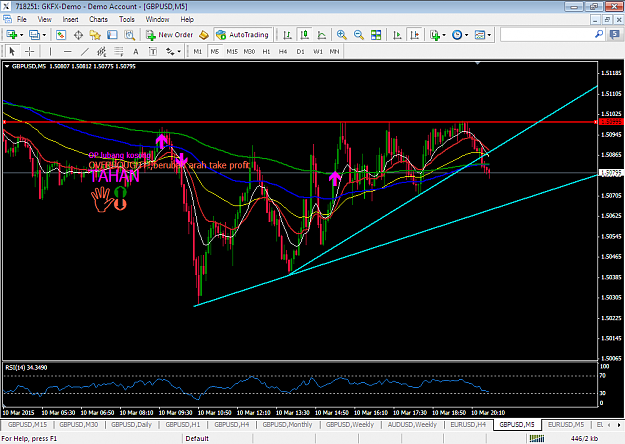
Task: Switch timeframe to H1
Action: [x=266, y=51]
